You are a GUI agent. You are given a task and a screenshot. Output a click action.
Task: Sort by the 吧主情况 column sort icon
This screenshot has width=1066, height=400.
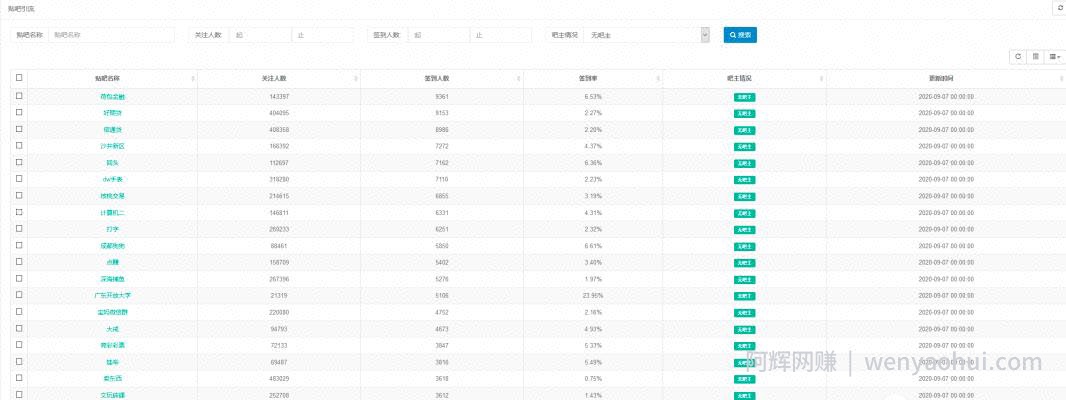[x=823, y=79]
